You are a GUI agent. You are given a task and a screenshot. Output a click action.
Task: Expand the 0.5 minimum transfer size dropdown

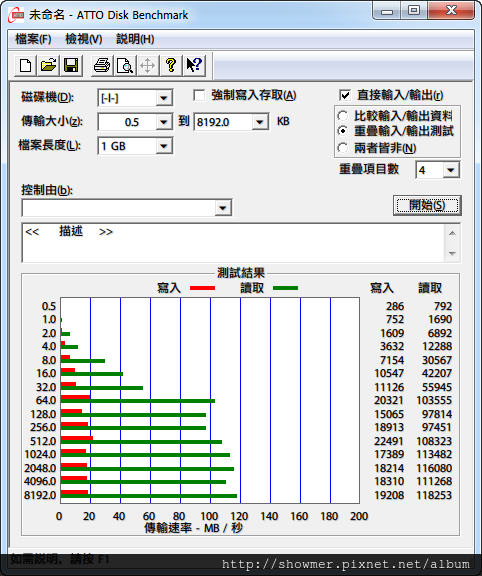pyautogui.click(x=163, y=122)
